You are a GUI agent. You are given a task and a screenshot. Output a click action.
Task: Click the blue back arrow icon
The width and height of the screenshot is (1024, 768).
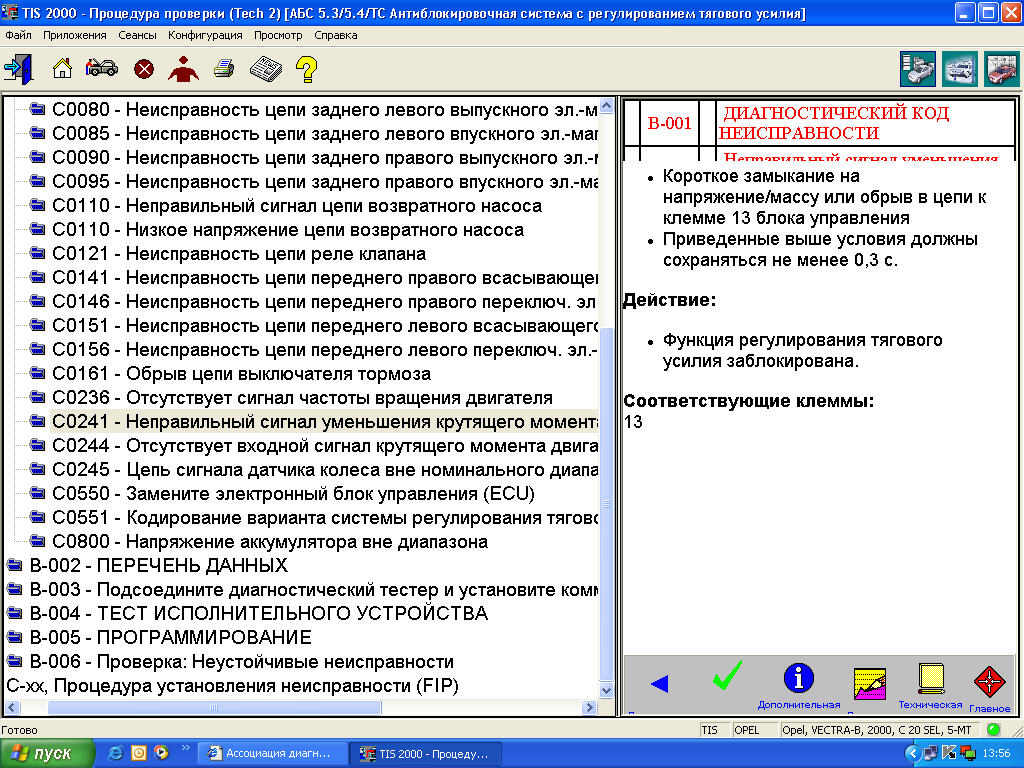pyautogui.click(x=658, y=684)
